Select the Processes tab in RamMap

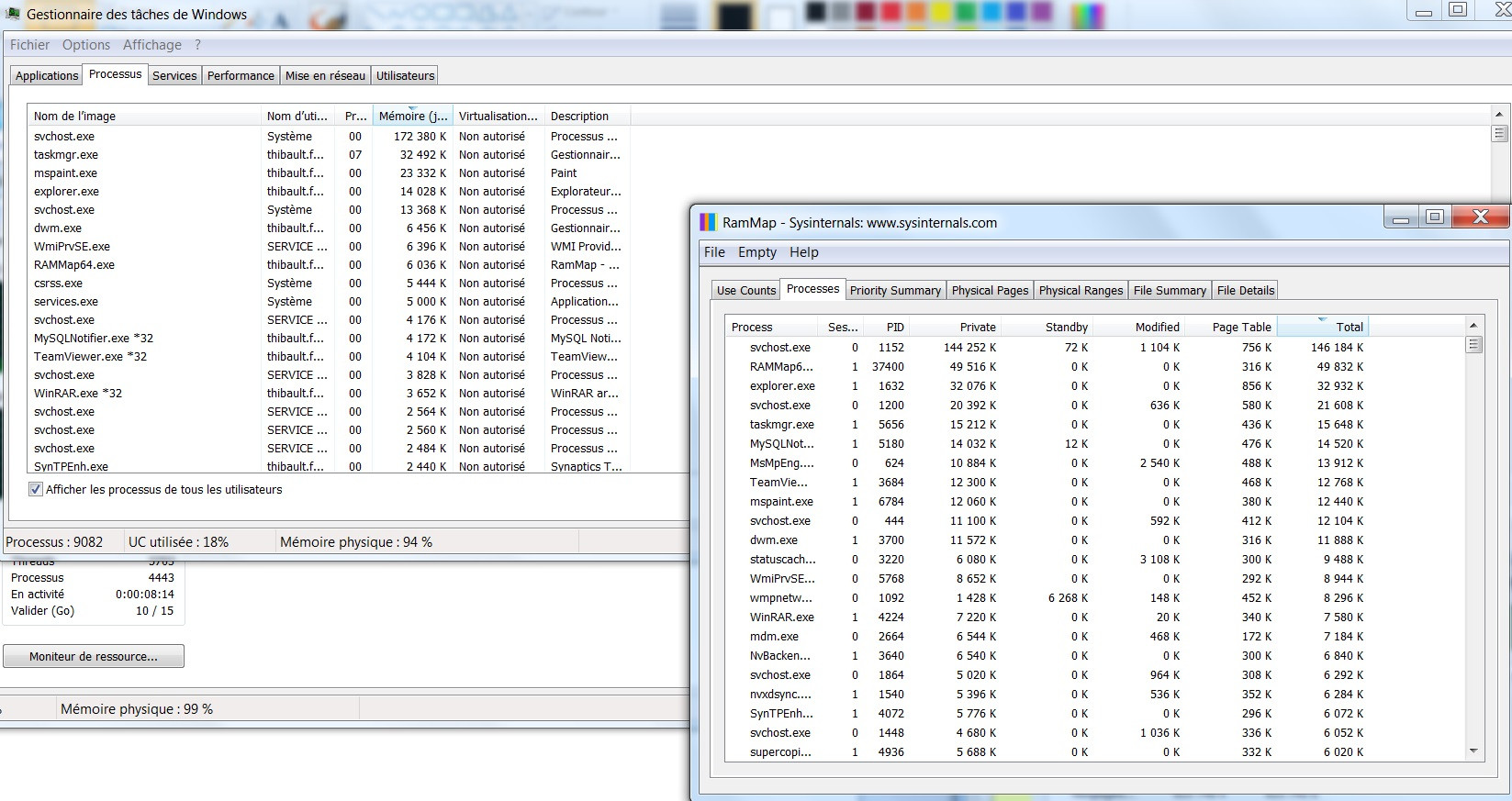[812, 289]
